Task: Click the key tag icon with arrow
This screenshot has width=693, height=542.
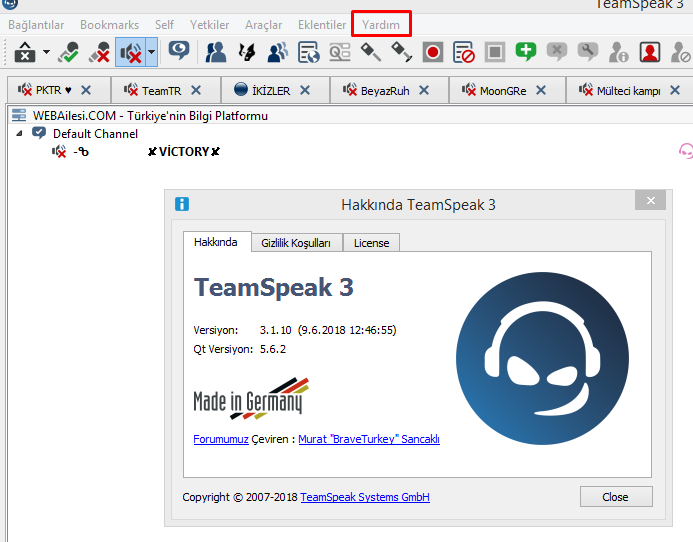Action: click(401, 53)
